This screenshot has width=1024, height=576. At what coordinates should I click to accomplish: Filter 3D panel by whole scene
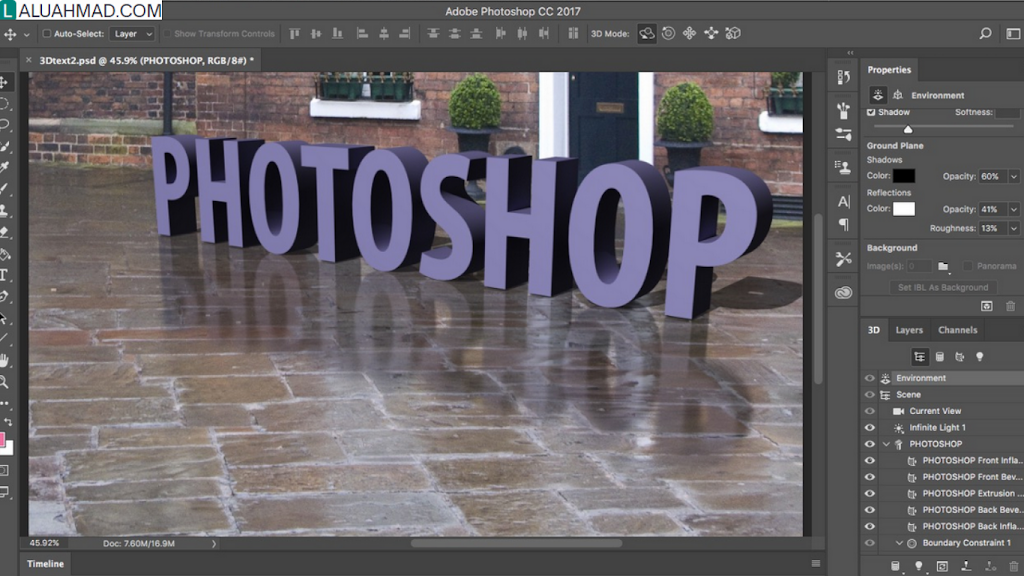click(920, 357)
